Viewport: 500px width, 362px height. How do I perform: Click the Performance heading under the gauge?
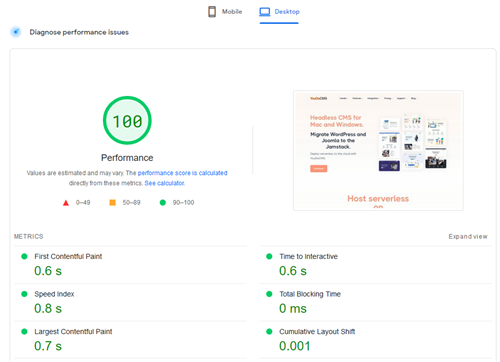coord(127,158)
